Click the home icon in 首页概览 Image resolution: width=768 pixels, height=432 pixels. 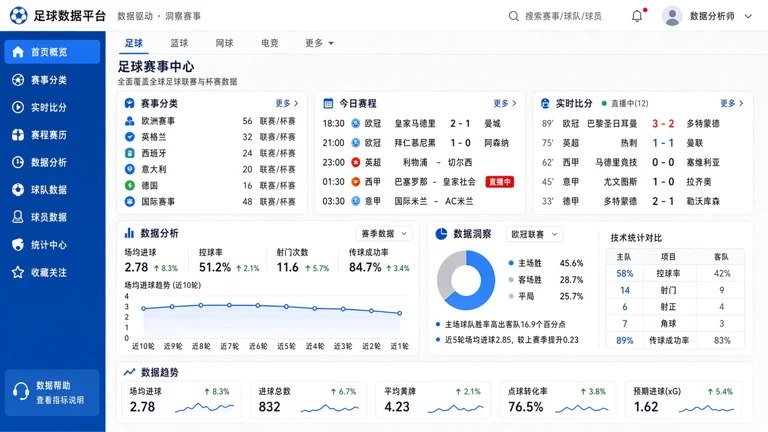(x=18, y=52)
